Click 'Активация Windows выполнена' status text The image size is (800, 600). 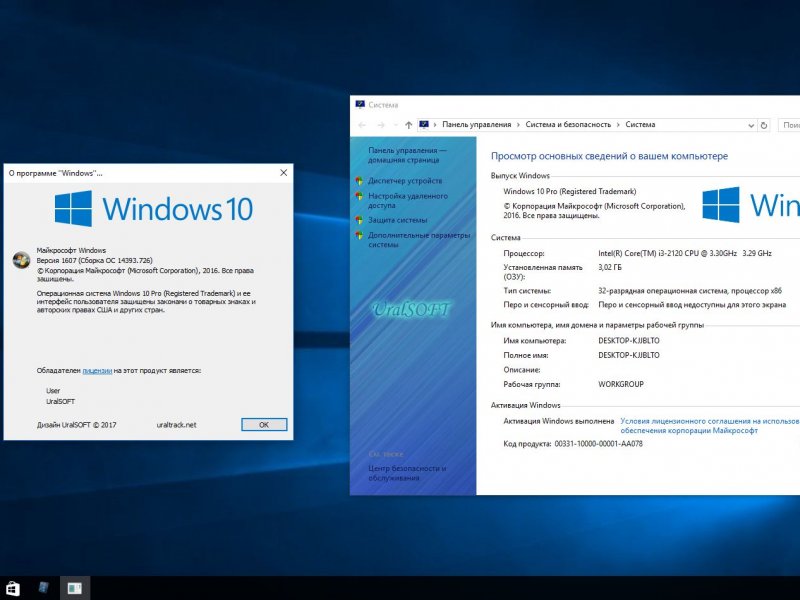559,421
